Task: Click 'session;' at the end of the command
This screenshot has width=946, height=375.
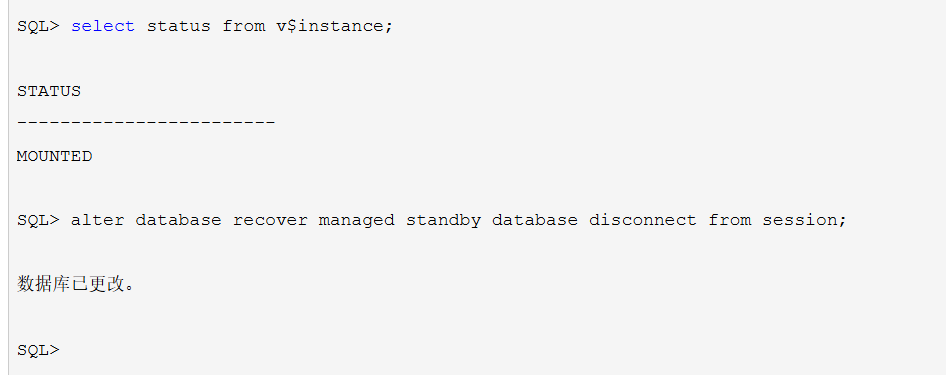Action: pos(805,220)
